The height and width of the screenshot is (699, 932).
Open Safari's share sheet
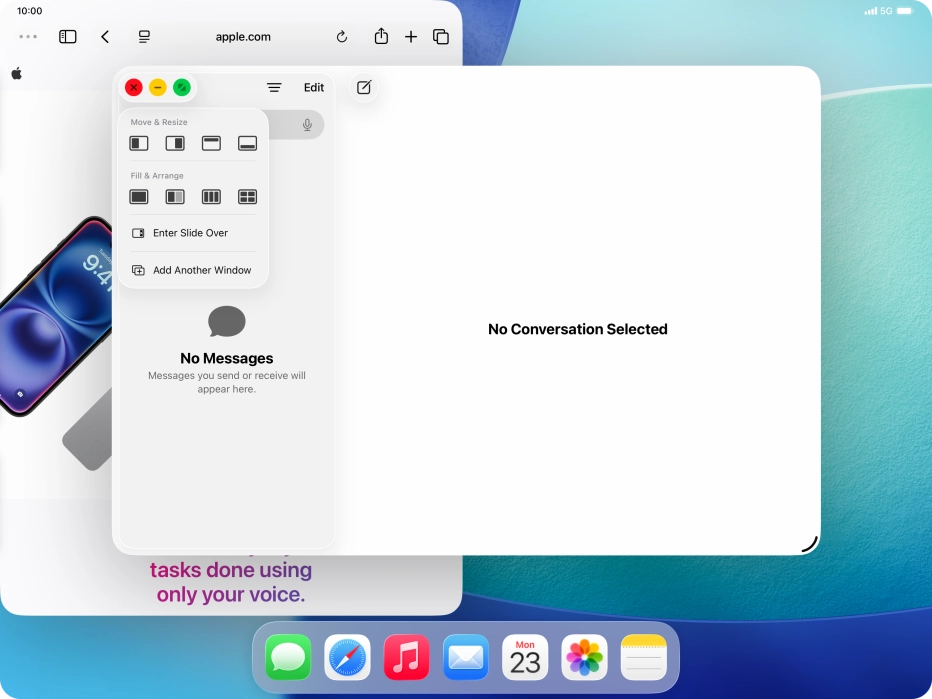(x=380, y=36)
